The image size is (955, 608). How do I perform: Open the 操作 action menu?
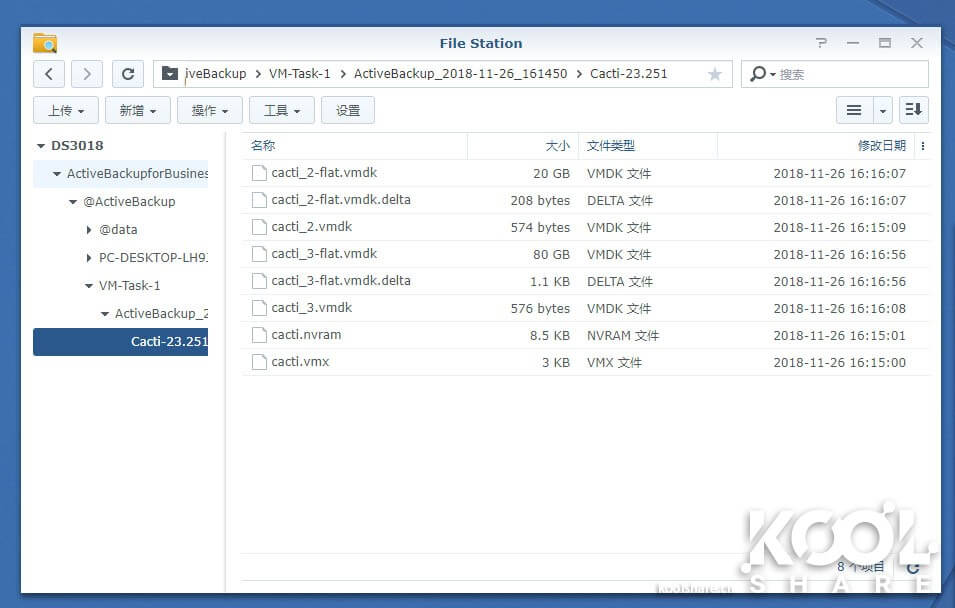click(x=210, y=110)
